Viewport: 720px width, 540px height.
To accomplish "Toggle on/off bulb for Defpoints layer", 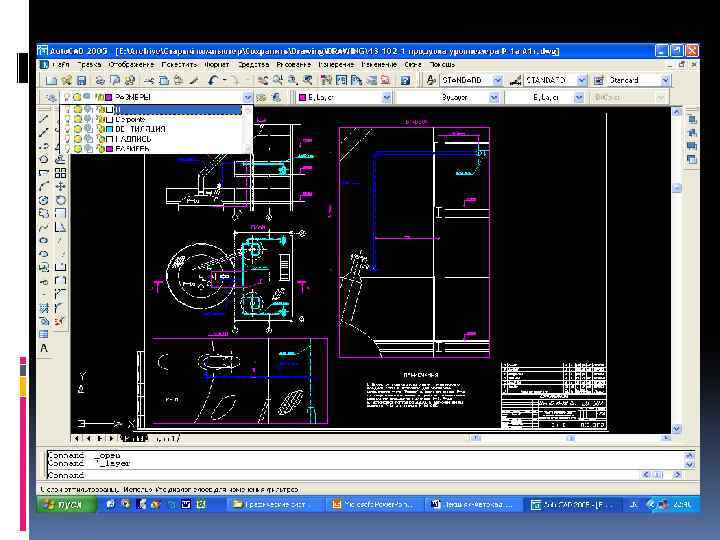I will 68,120.
